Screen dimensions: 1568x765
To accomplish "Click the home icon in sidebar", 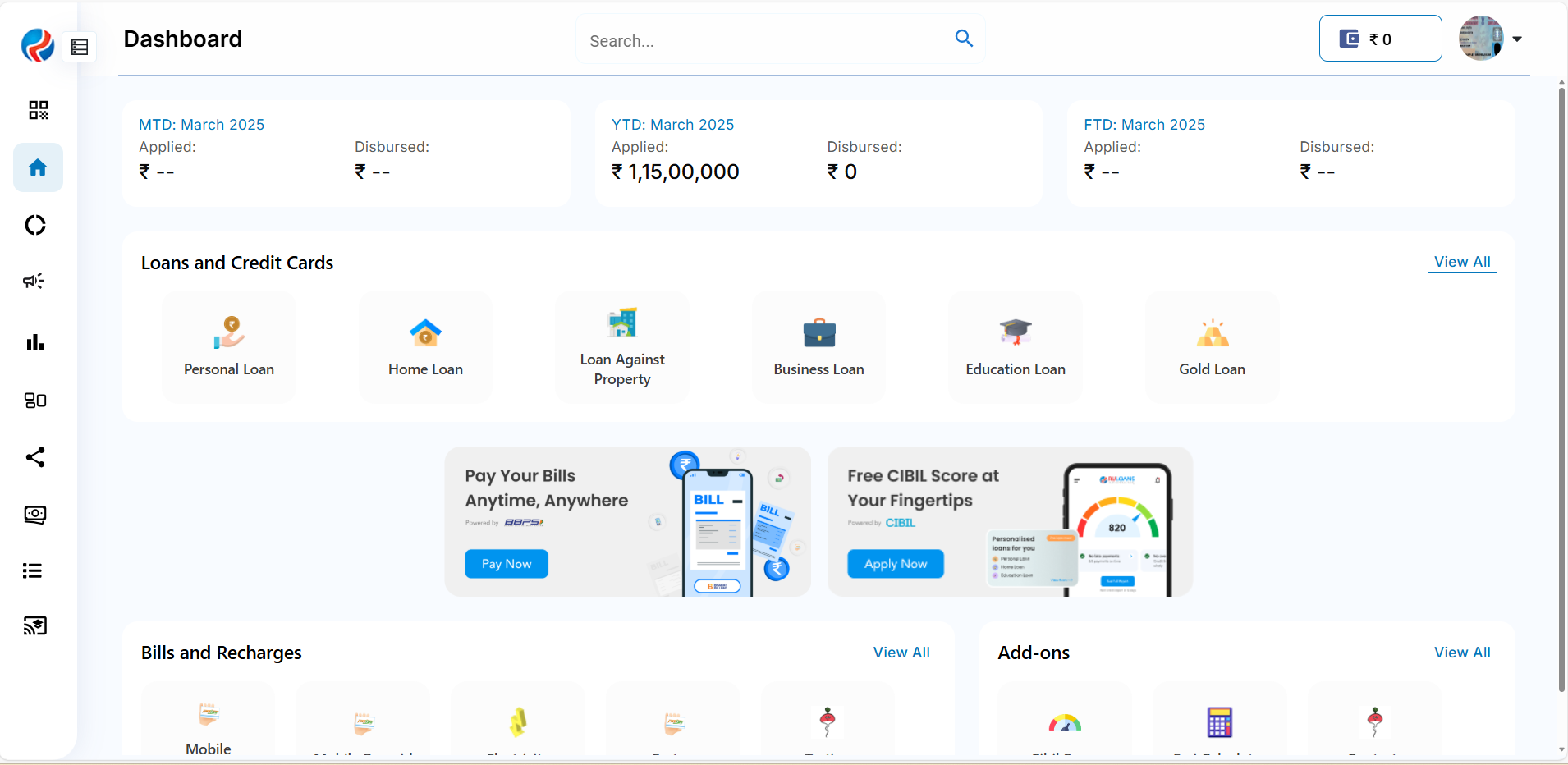I will [x=38, y=168].
